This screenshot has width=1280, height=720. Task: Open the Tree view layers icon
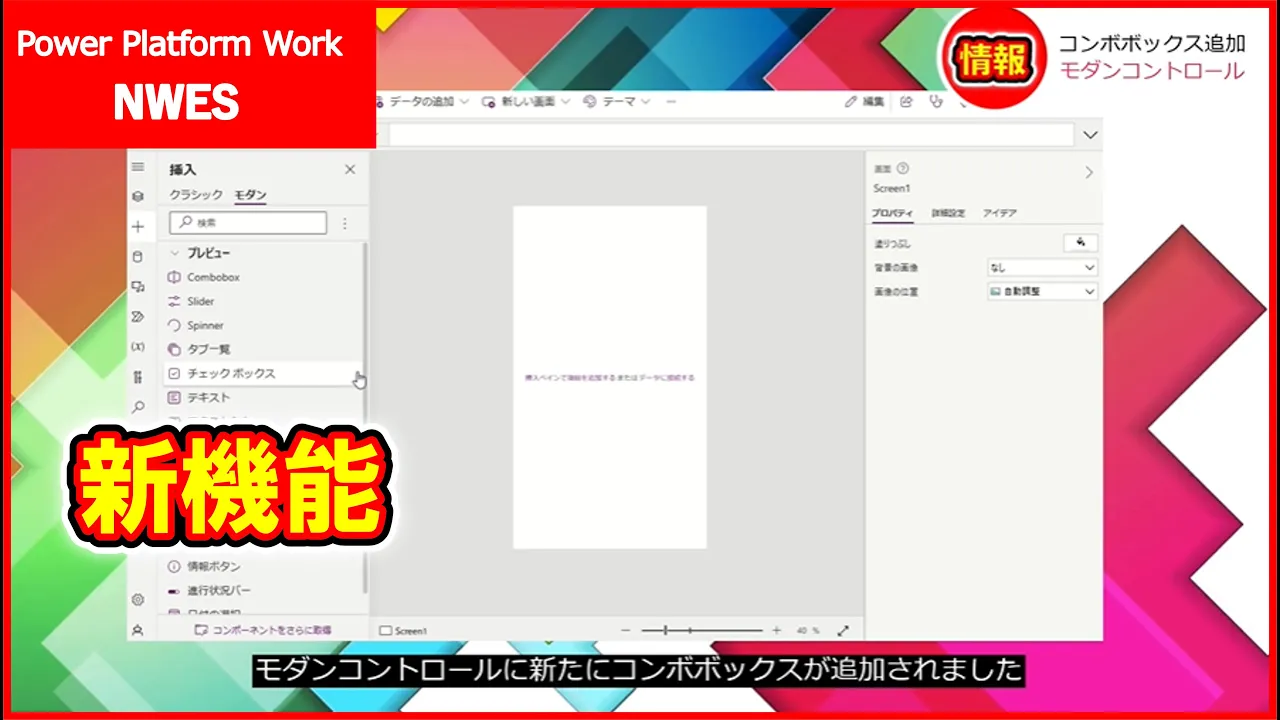click(x=138, y=197)
